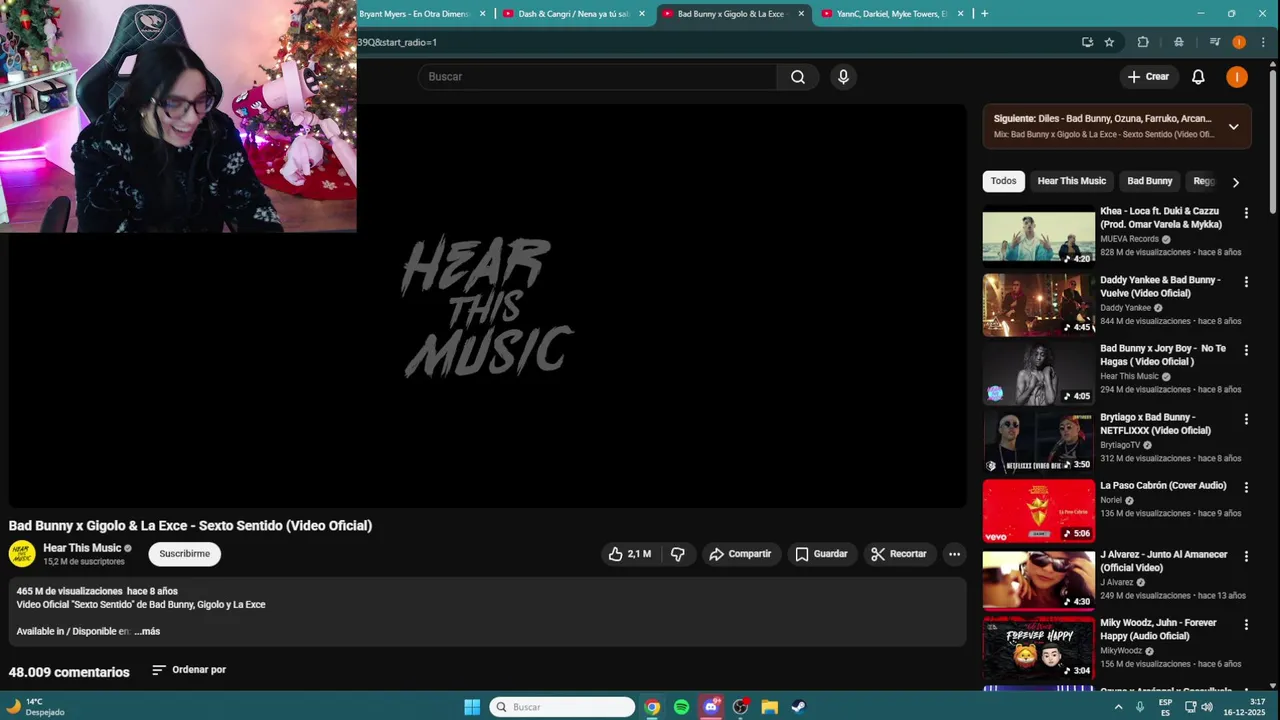The image size is (1280, 720).
Task: Open J Alvarez Junto Al Amanecer thumbnail
Action: (1039, 579)
